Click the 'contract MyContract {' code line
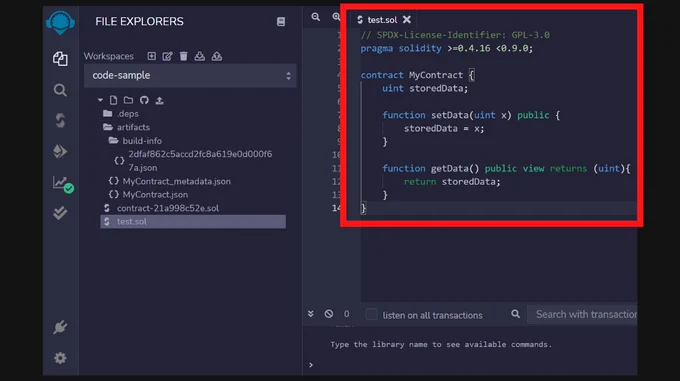The image size is (680, 381). pyautogui.click(x=418, y=75)
